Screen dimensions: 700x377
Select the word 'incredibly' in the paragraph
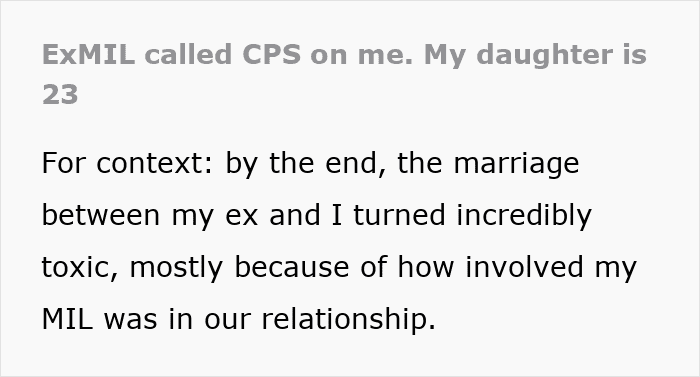(524, 216)
